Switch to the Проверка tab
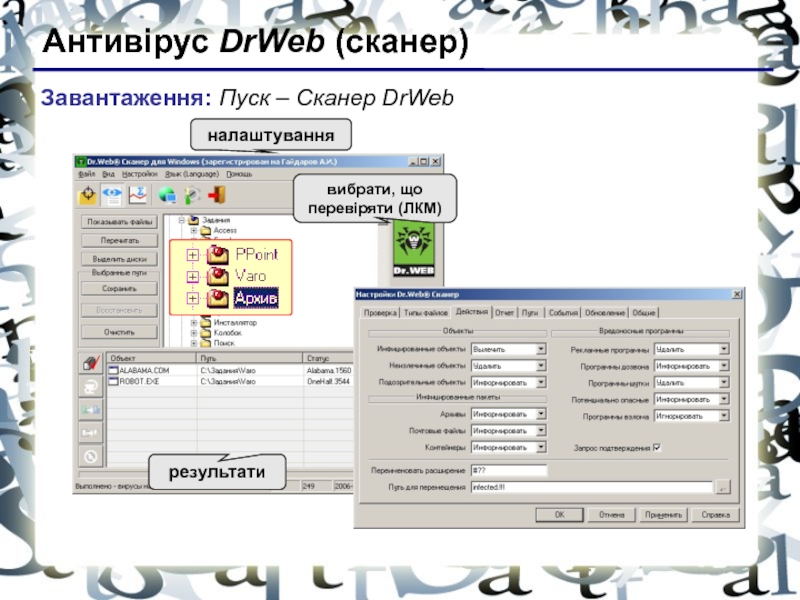 click(380, 313)
